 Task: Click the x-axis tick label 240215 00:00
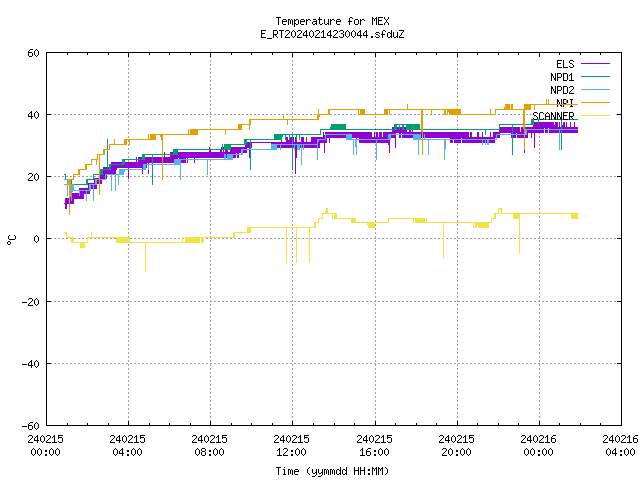[45, 446]
